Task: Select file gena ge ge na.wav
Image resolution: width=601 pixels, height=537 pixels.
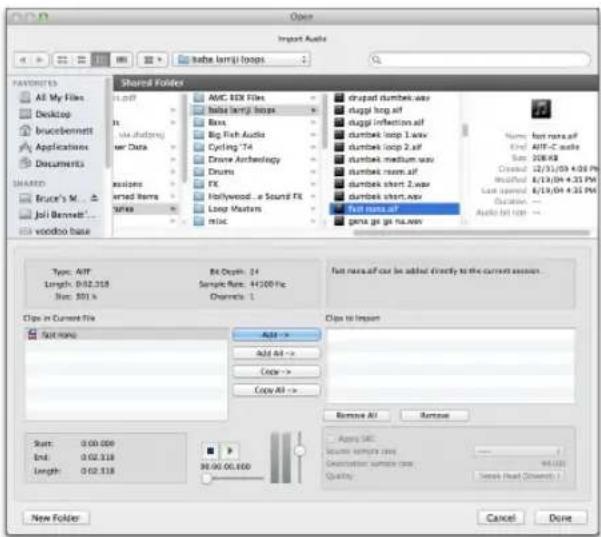Action: [x=395, y=221]
